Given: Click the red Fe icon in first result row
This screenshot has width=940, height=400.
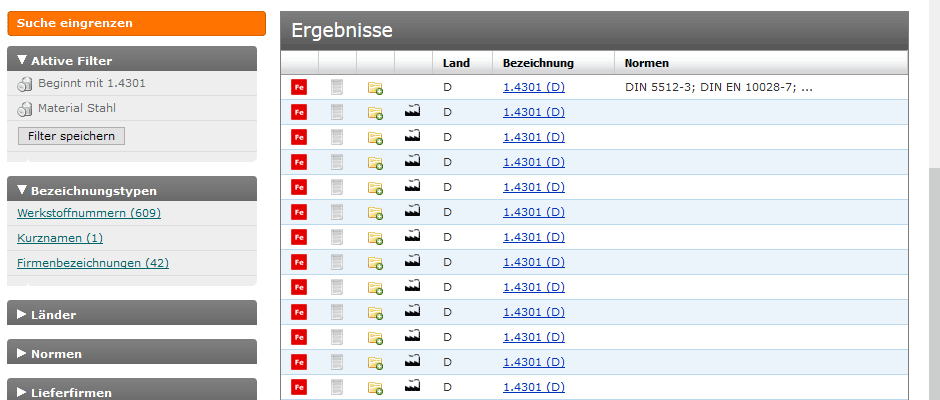Looking at the screenshot, I should [x=298, y=87].
